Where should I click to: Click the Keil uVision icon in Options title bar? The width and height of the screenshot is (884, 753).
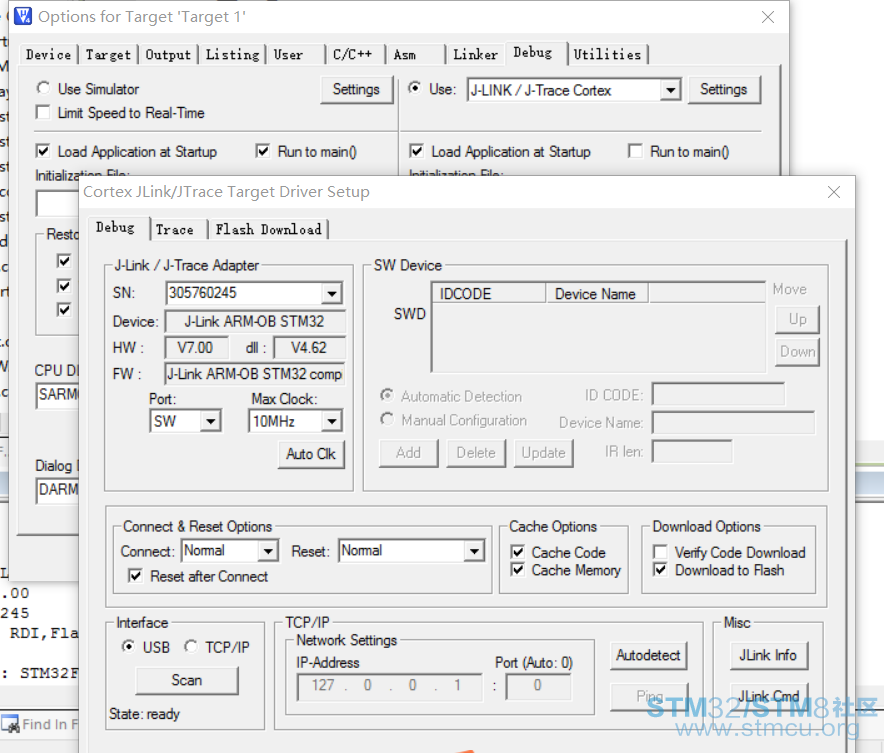(23, 16)
